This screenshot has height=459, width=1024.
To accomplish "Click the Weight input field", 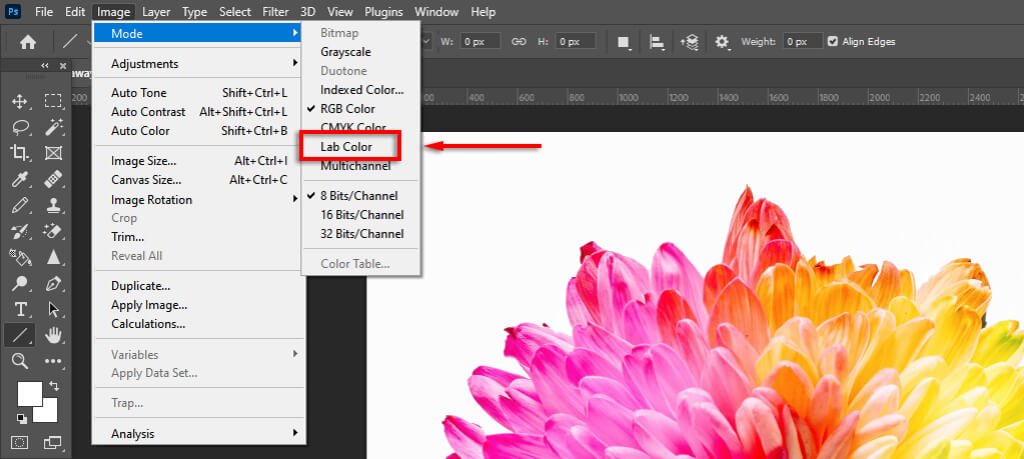I will [801, 42].
